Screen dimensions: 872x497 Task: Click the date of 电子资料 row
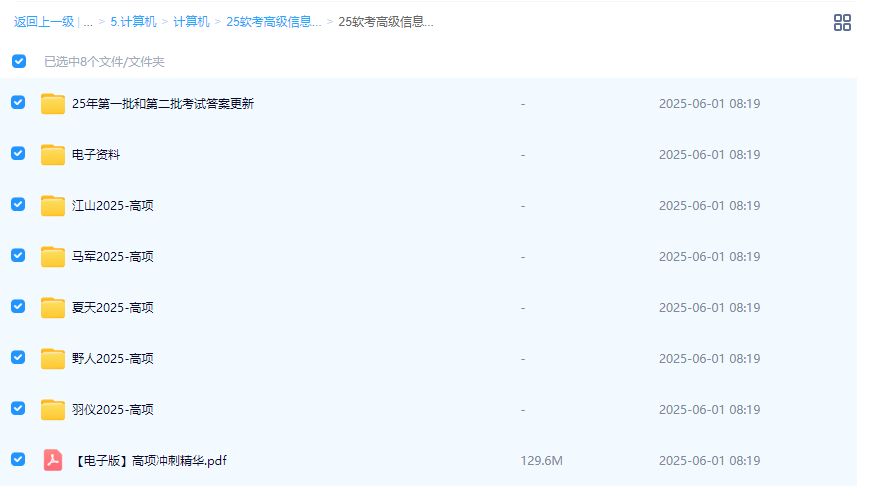click(x=710, y=155)
